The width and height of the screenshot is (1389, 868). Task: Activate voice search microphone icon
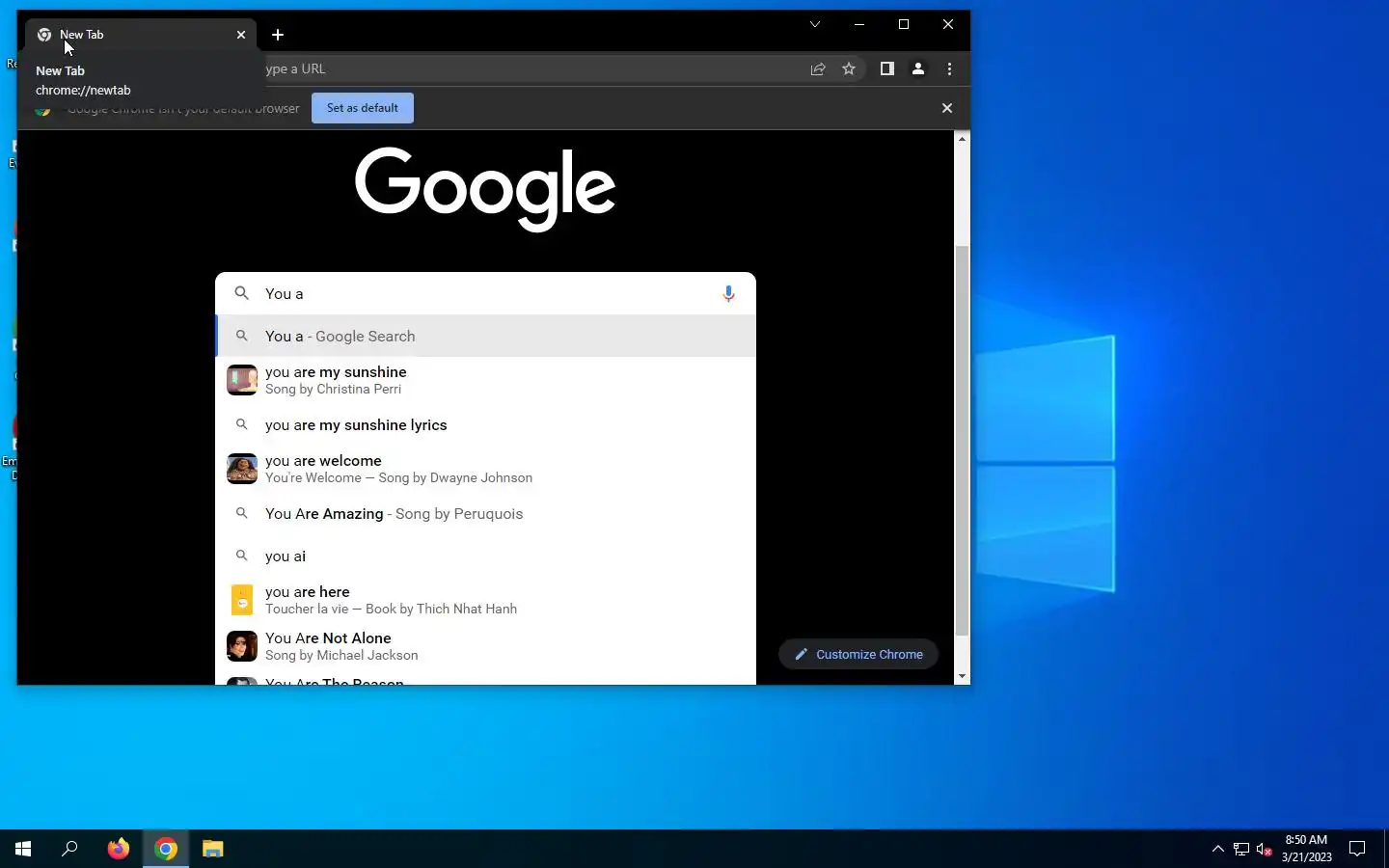[729, 293]
